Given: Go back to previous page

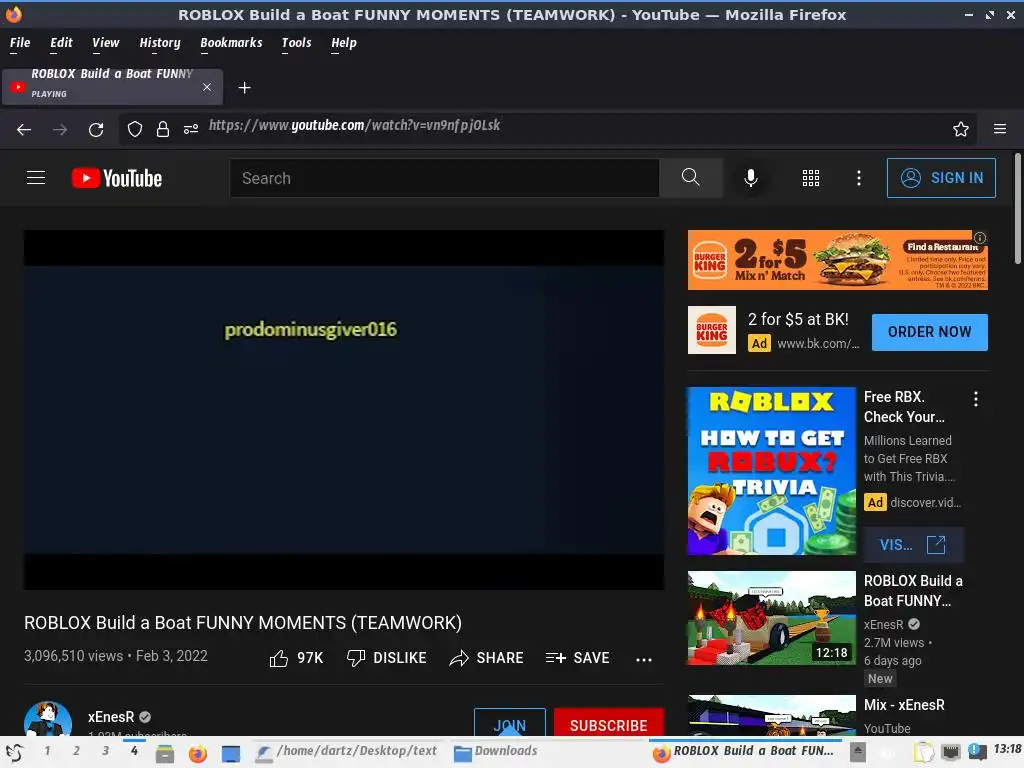Looking at the screenshot, I should 24,129.
